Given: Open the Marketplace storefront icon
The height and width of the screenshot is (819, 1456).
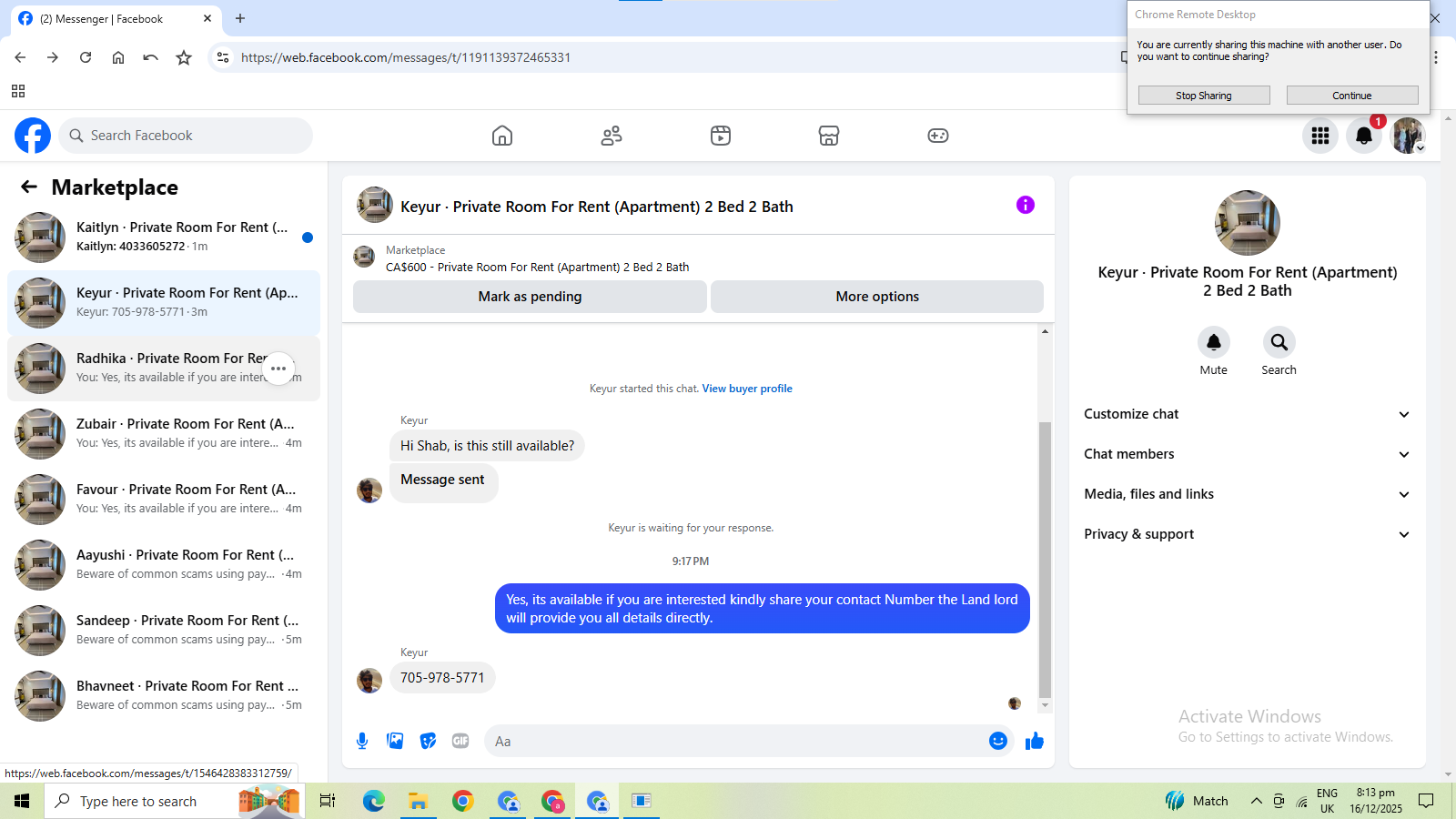Looking at the screenshot, I should [x=829, y=136].
